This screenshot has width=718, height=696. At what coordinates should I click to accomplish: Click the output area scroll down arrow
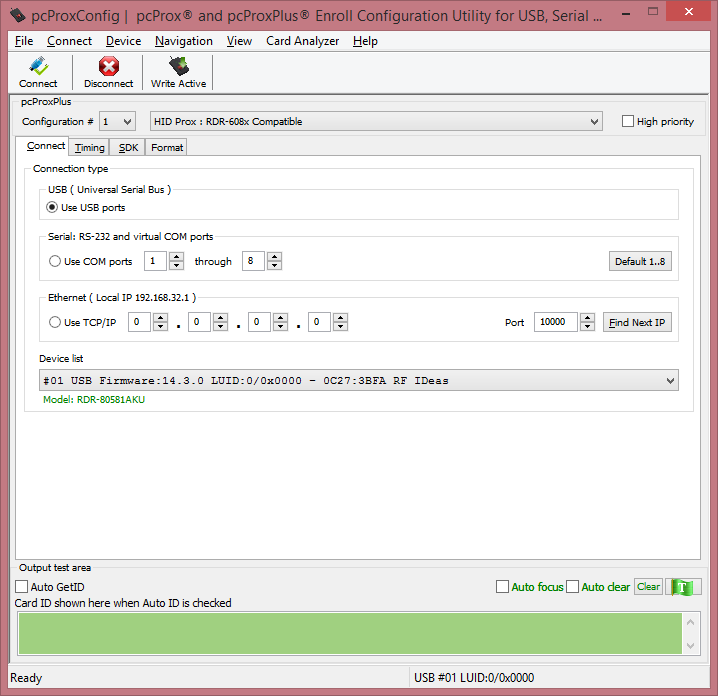coord(691,646)
